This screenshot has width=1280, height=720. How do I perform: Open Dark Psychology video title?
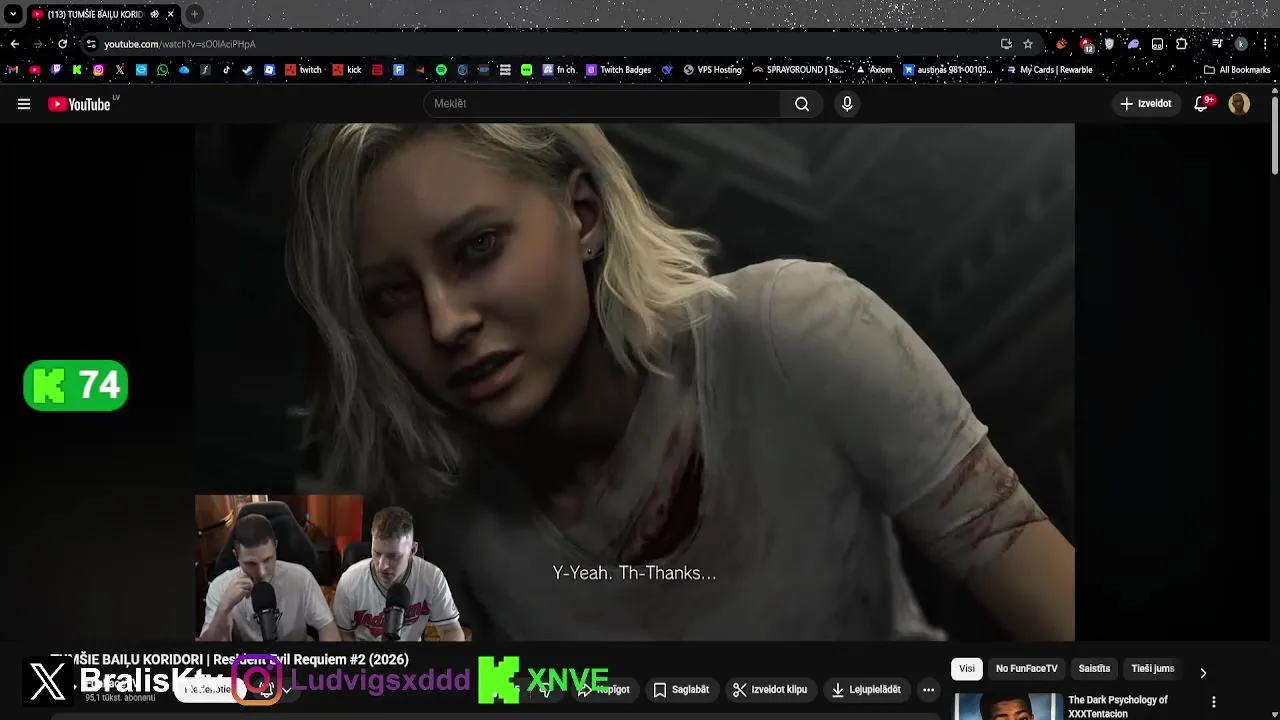(1118, 706)
